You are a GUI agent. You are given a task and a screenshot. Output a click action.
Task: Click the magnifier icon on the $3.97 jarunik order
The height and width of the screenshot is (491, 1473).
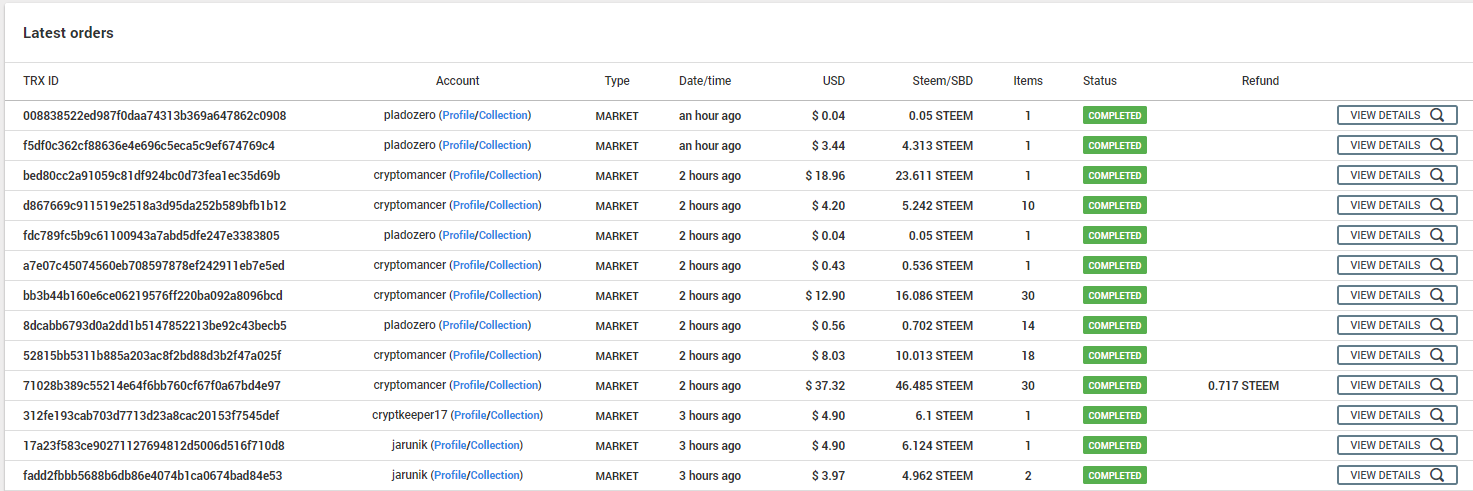[x=1437, y=475]
